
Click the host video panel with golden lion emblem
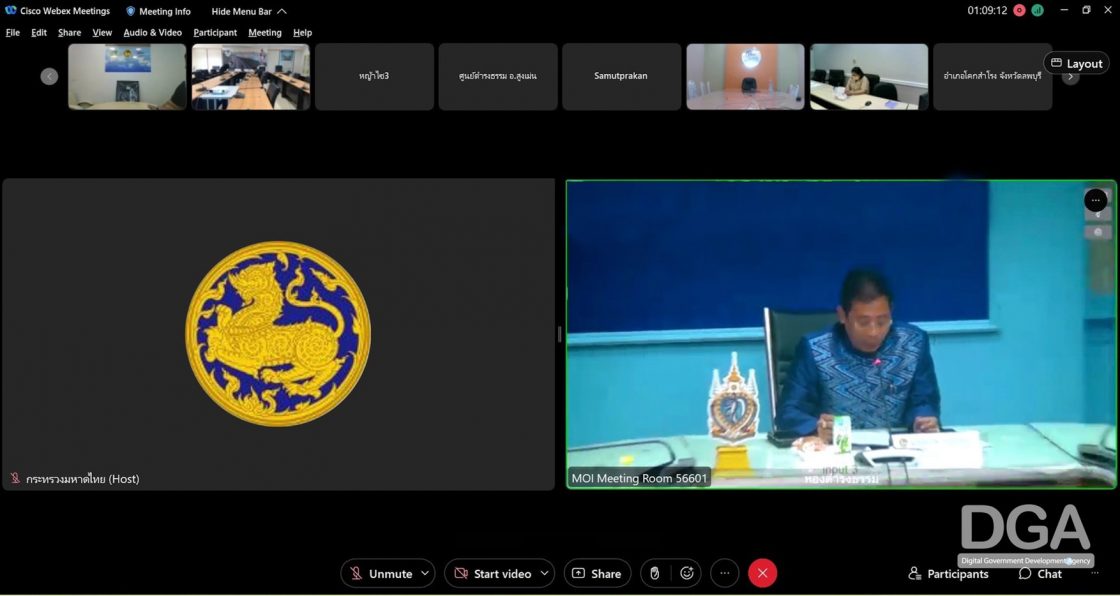pyautogui.click(x=279, y=334)
